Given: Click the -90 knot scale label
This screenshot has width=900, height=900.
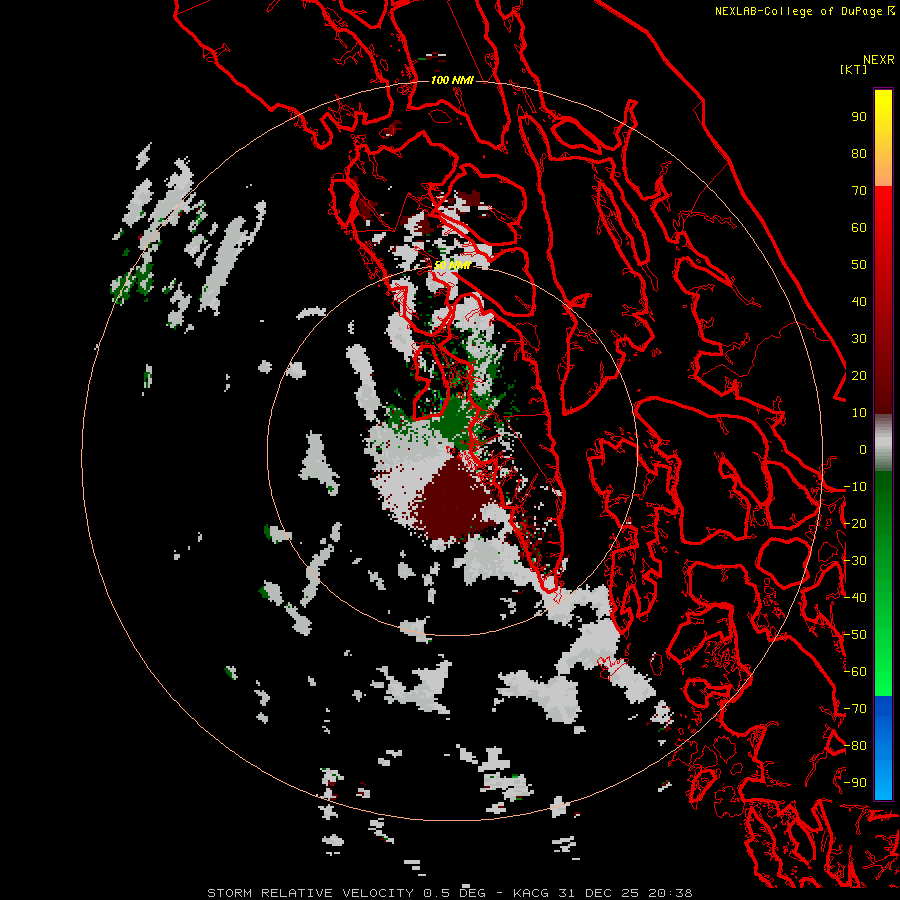Looking at the screenshot, I should 855,783.
